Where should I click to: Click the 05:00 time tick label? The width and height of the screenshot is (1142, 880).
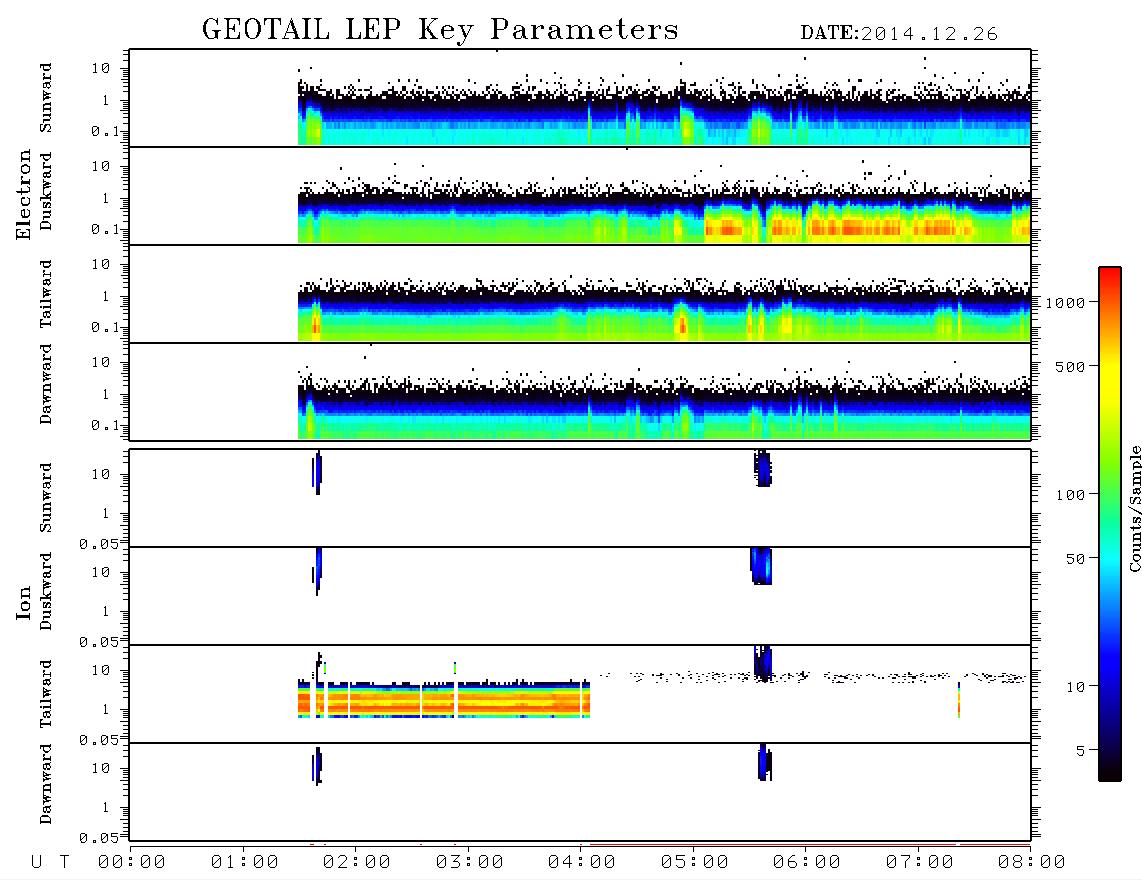(694, 862)
